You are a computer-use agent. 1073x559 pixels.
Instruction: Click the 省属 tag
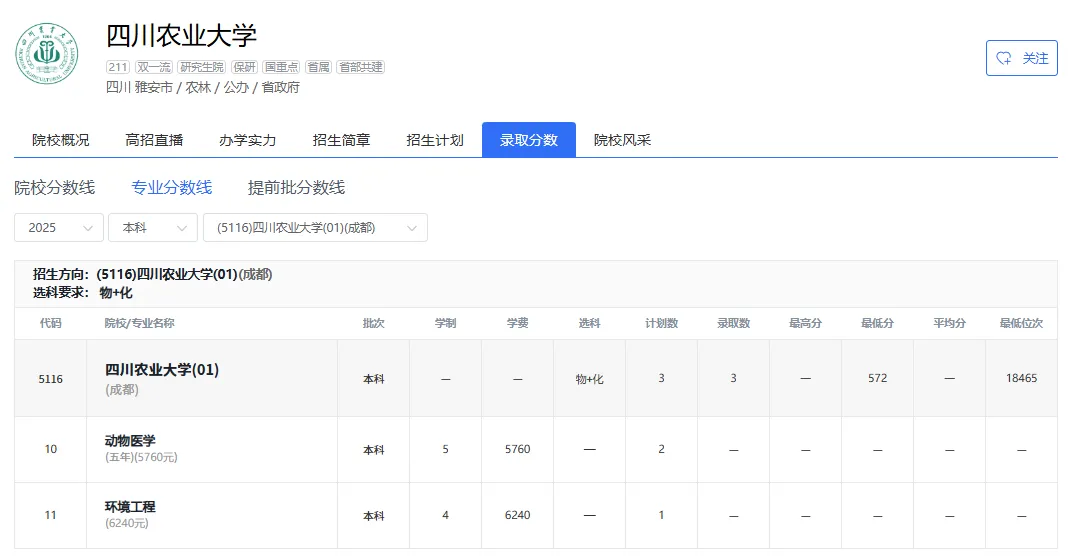point(318,67)
